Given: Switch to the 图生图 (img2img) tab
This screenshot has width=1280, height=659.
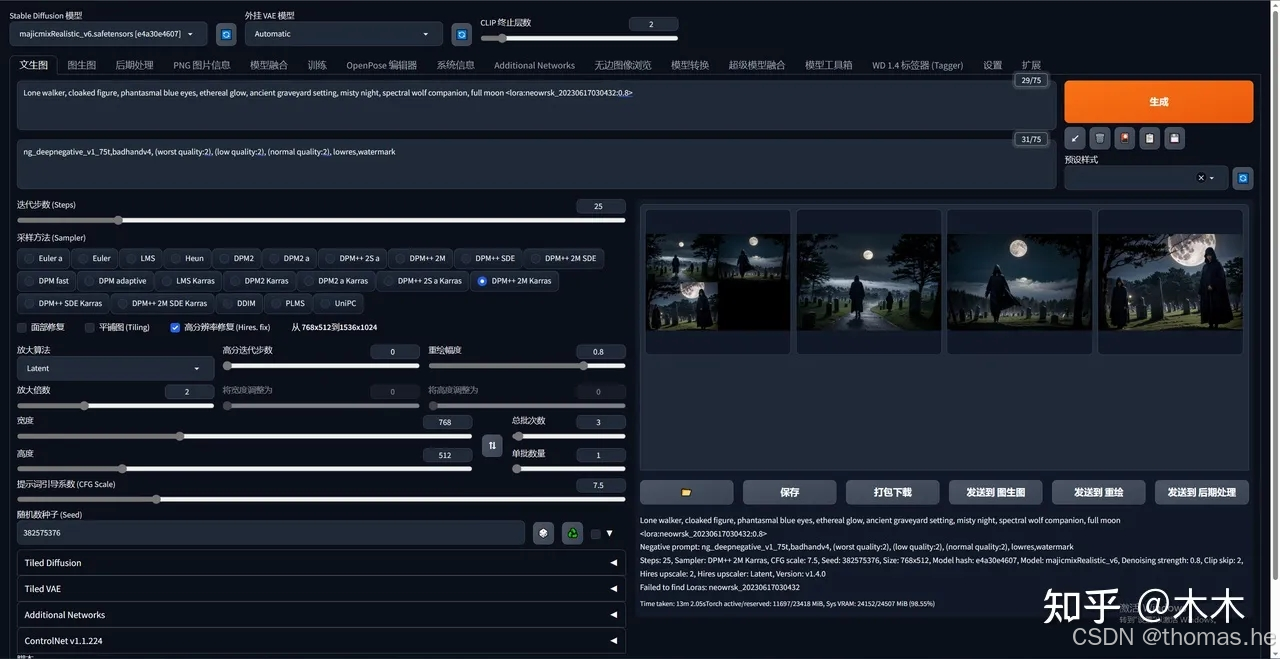Looking at the screenshot, I should [82, 65].
